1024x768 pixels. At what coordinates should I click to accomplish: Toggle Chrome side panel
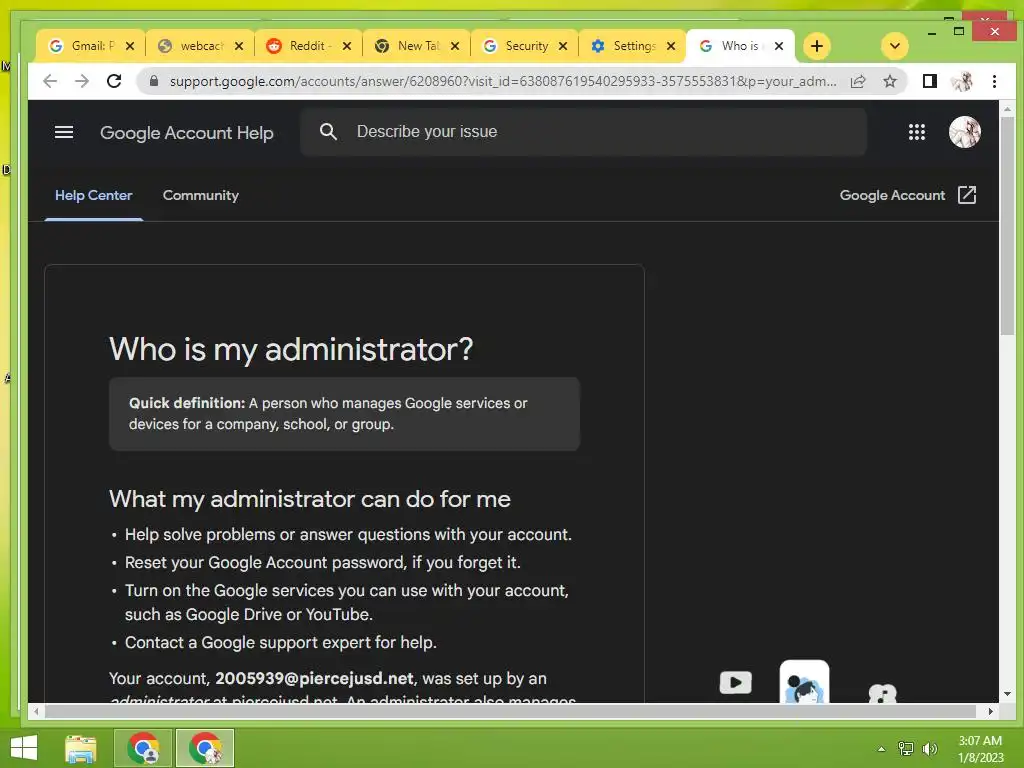(x=929, y=81)
